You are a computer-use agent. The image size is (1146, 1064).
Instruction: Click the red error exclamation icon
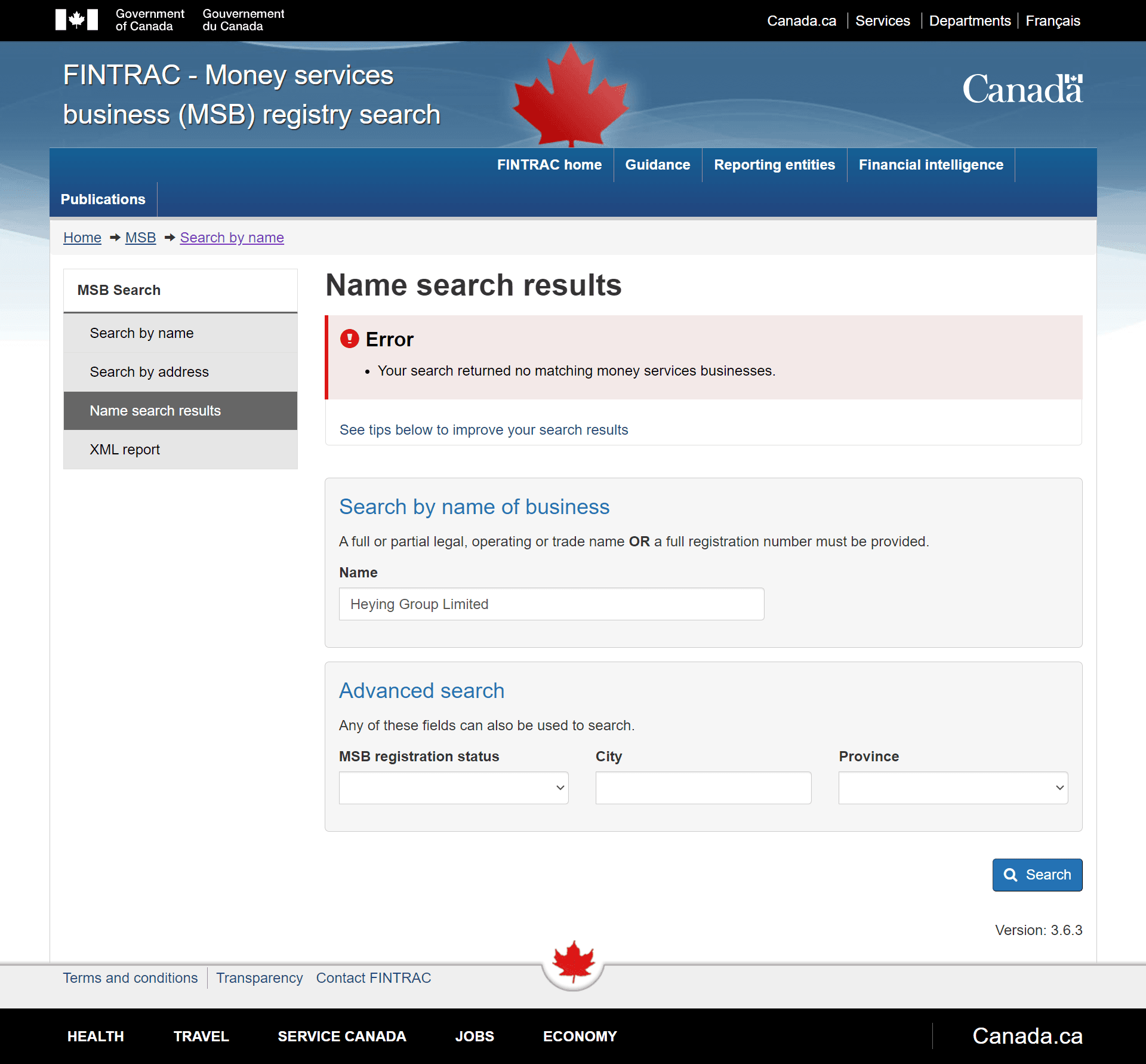point(349,339)
